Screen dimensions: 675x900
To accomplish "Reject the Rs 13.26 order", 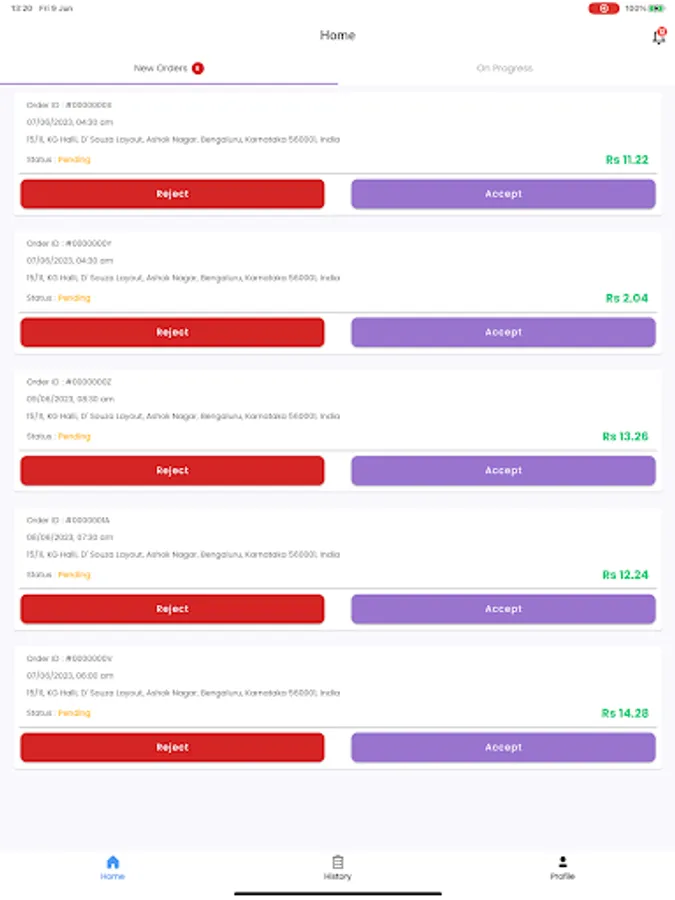I will [x=172, y=470].
